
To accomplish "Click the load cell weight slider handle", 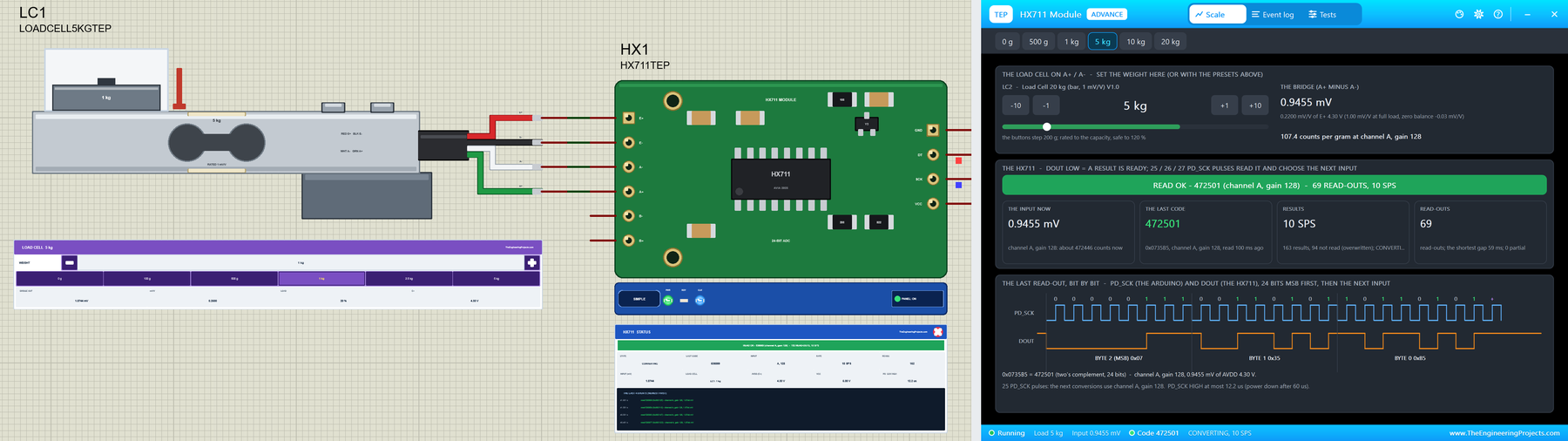I will click(1046, 126).
